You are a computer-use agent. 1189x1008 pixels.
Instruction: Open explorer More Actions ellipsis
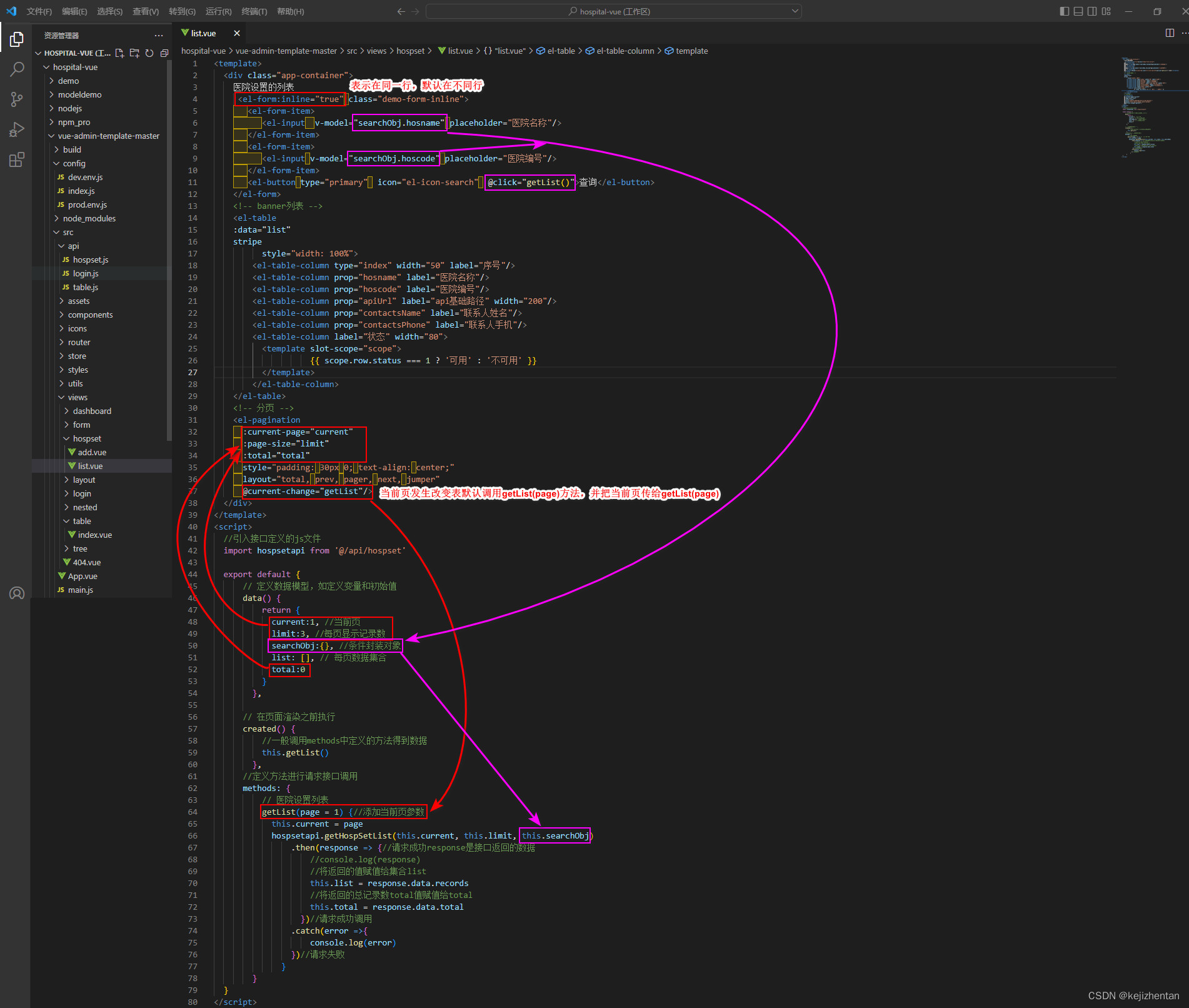(x=159, y=36)
